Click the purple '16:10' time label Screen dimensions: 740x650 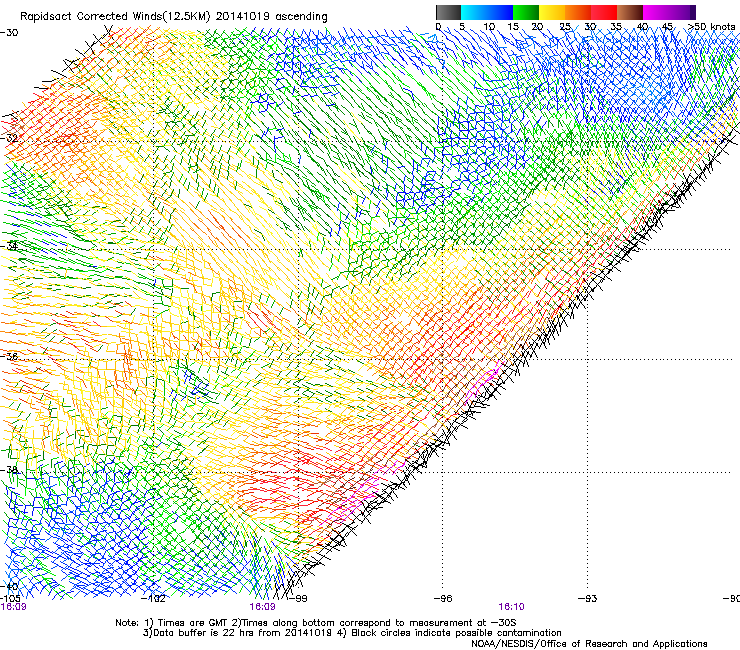(512, 607)
